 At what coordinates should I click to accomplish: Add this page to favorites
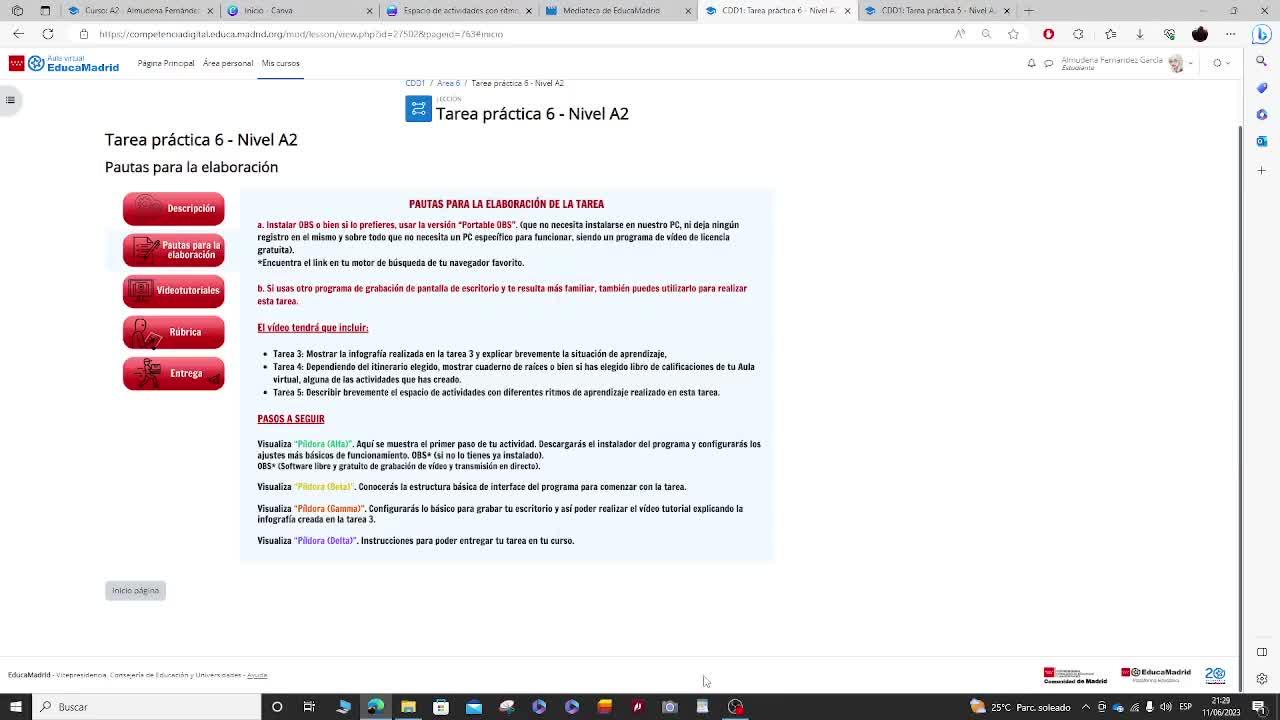[x=1013, y=34]
